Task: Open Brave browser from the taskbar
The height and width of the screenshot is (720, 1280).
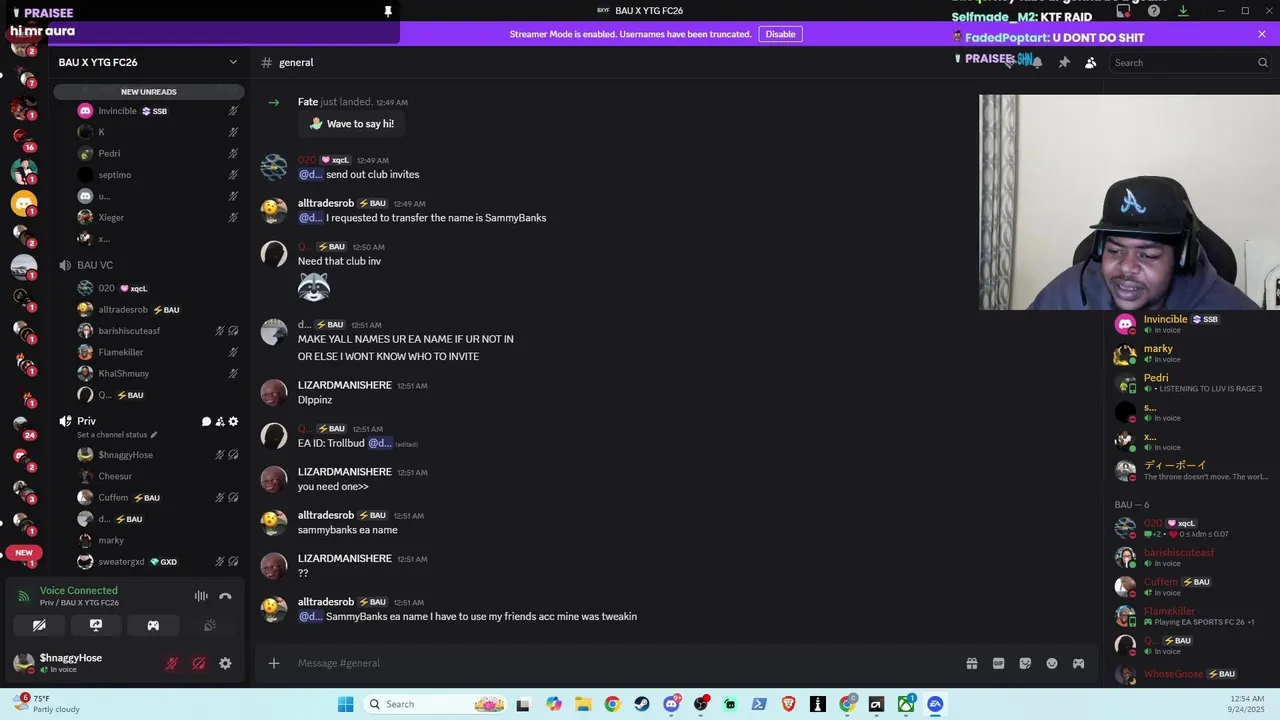Action: pyautogui.click(x=789, y=704)
